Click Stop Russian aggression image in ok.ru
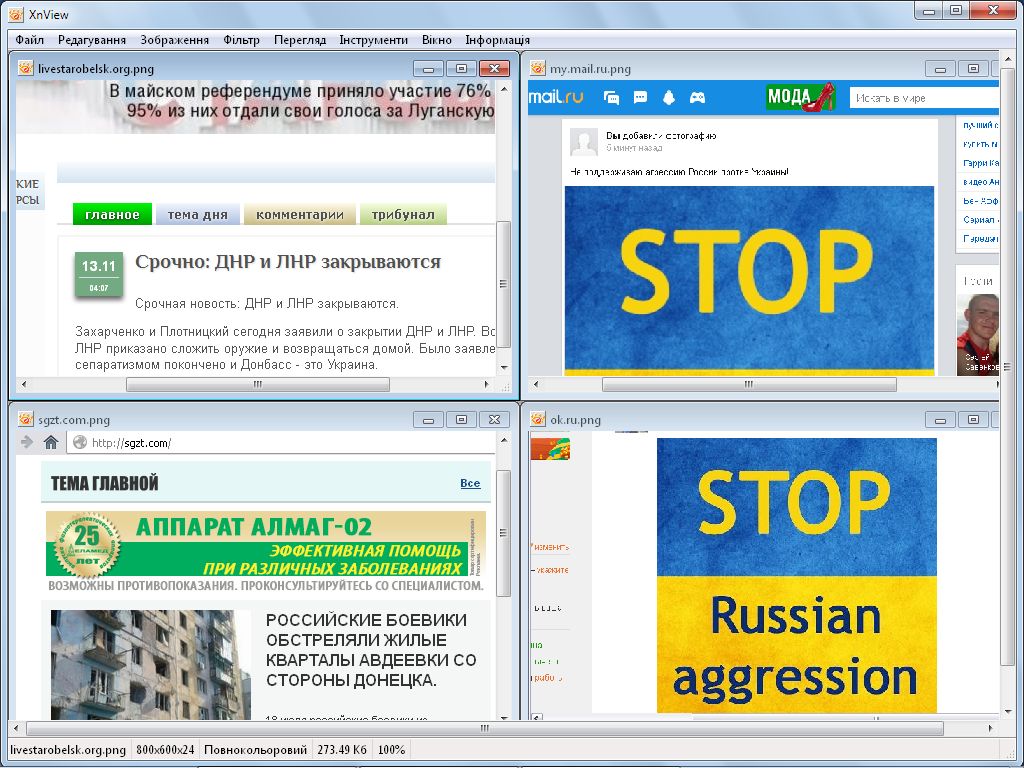This screenshot has height=768, width=1024. coord(797,575)
